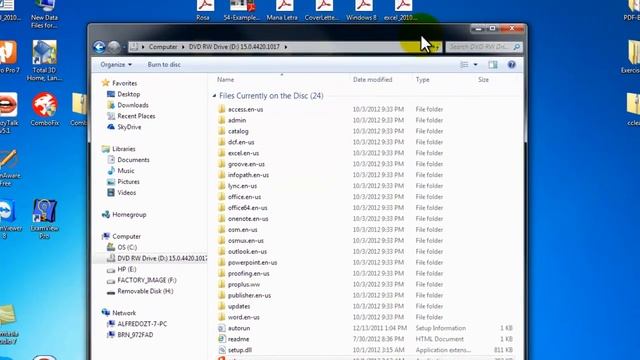640x360 pixels.
Task: Select DVD RW Drive (D:) in navigation pane
Action: (x=162, y=259)
